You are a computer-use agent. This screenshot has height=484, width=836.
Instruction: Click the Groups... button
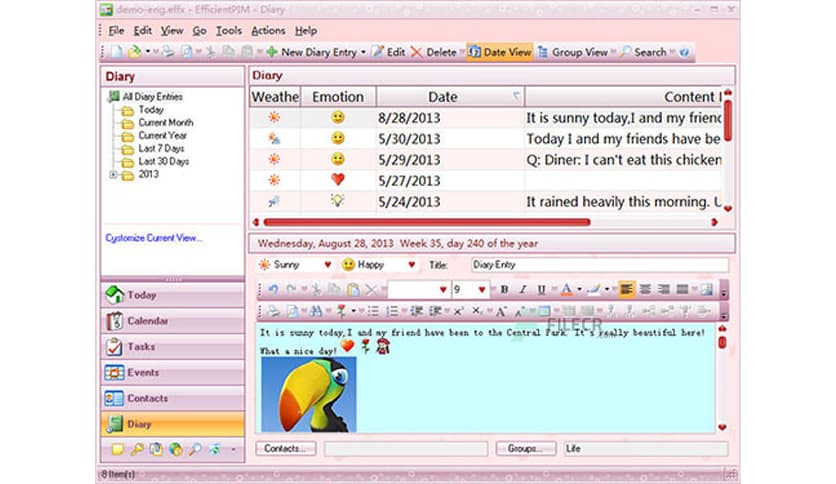tap(526, 448)
